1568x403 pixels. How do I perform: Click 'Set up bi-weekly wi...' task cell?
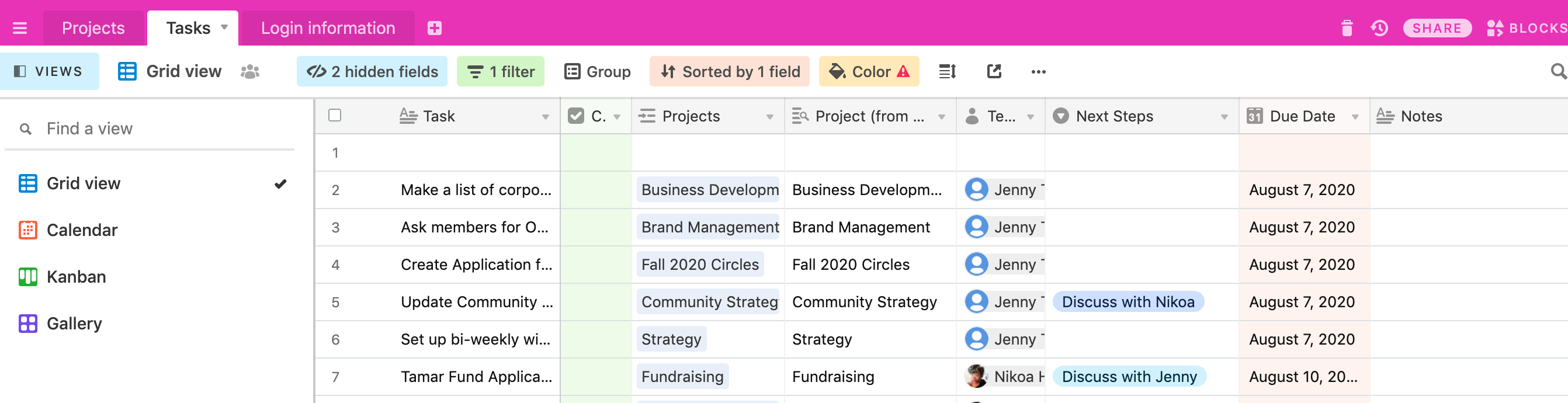click(x=476, y=339)
